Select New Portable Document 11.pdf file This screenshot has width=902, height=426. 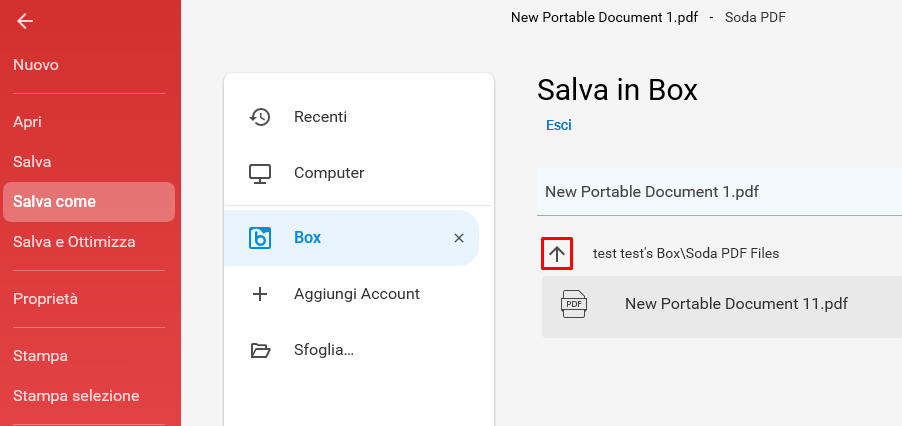(x=722, y=307)
